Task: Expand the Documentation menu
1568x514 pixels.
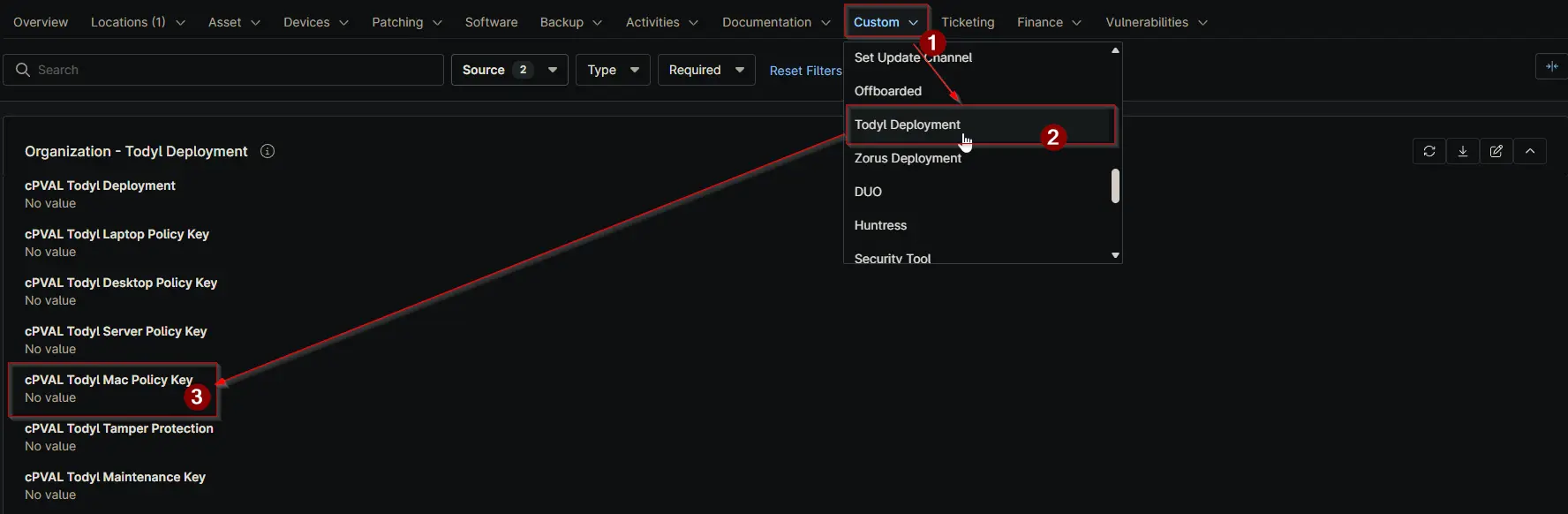Action: coord(776,22)
